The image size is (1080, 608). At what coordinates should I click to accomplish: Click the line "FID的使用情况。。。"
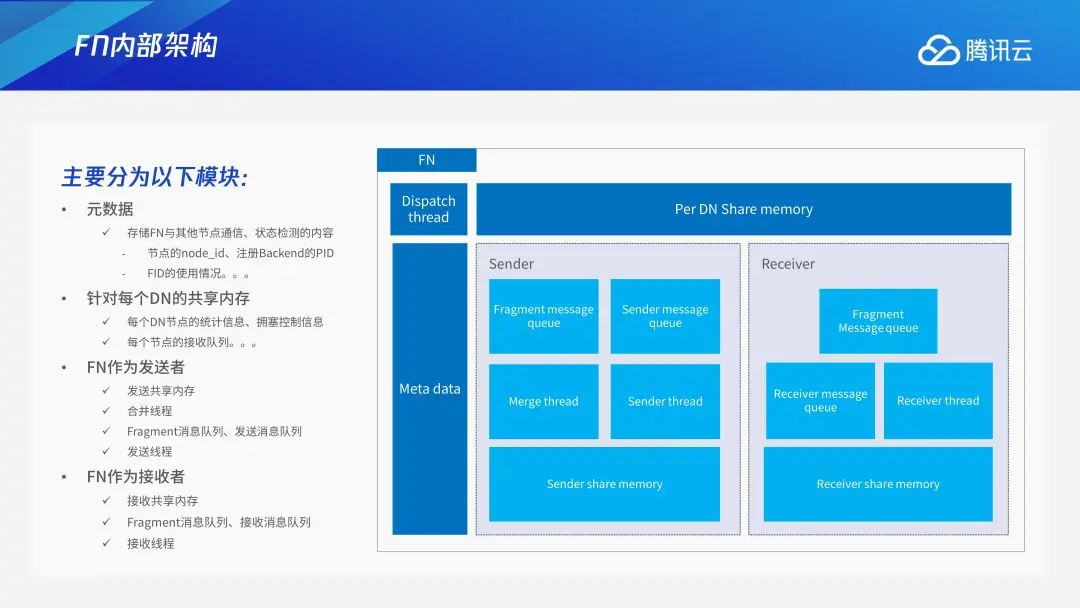tap(198, 273)
